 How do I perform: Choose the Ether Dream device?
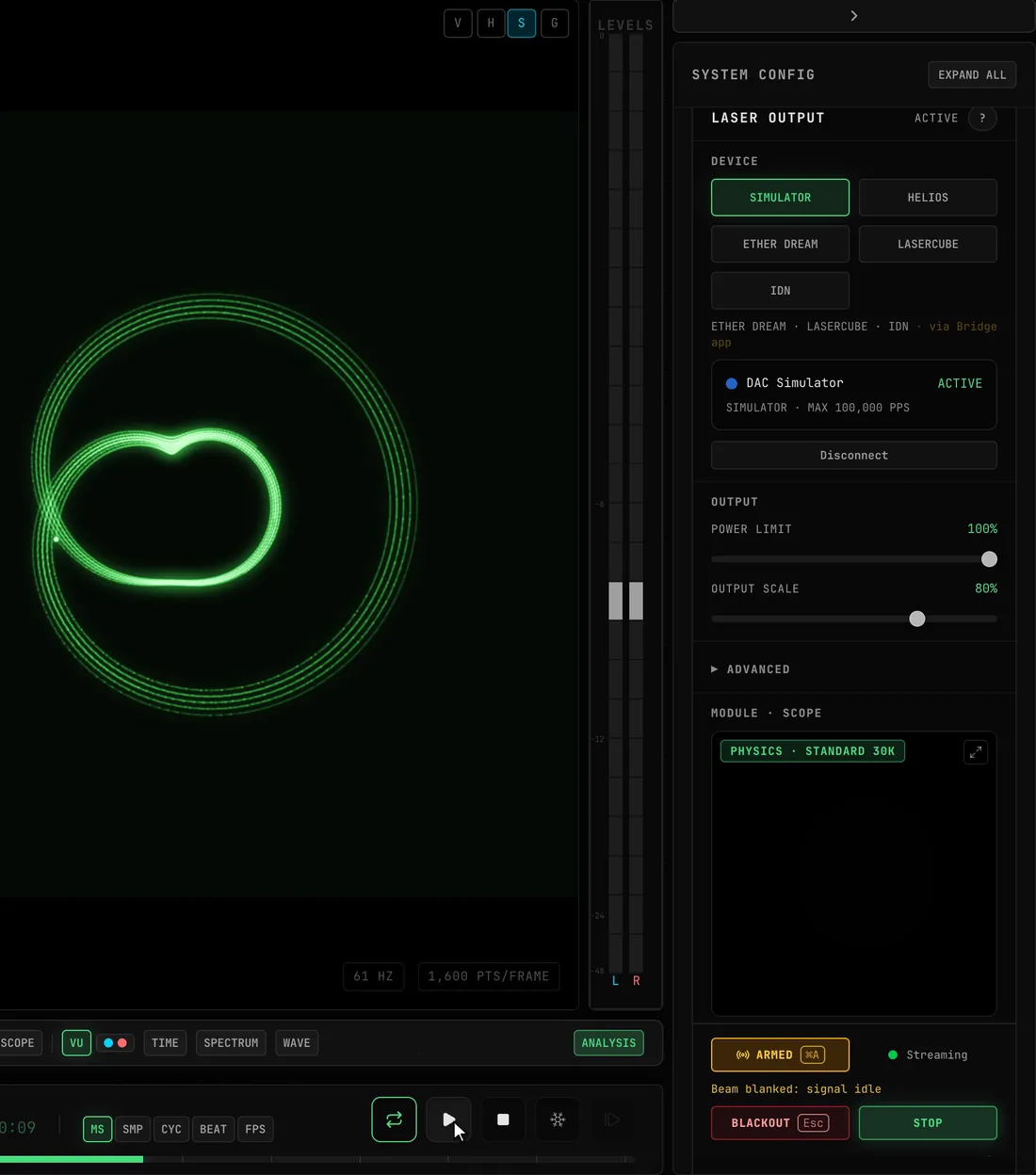[x=780, y=244]
